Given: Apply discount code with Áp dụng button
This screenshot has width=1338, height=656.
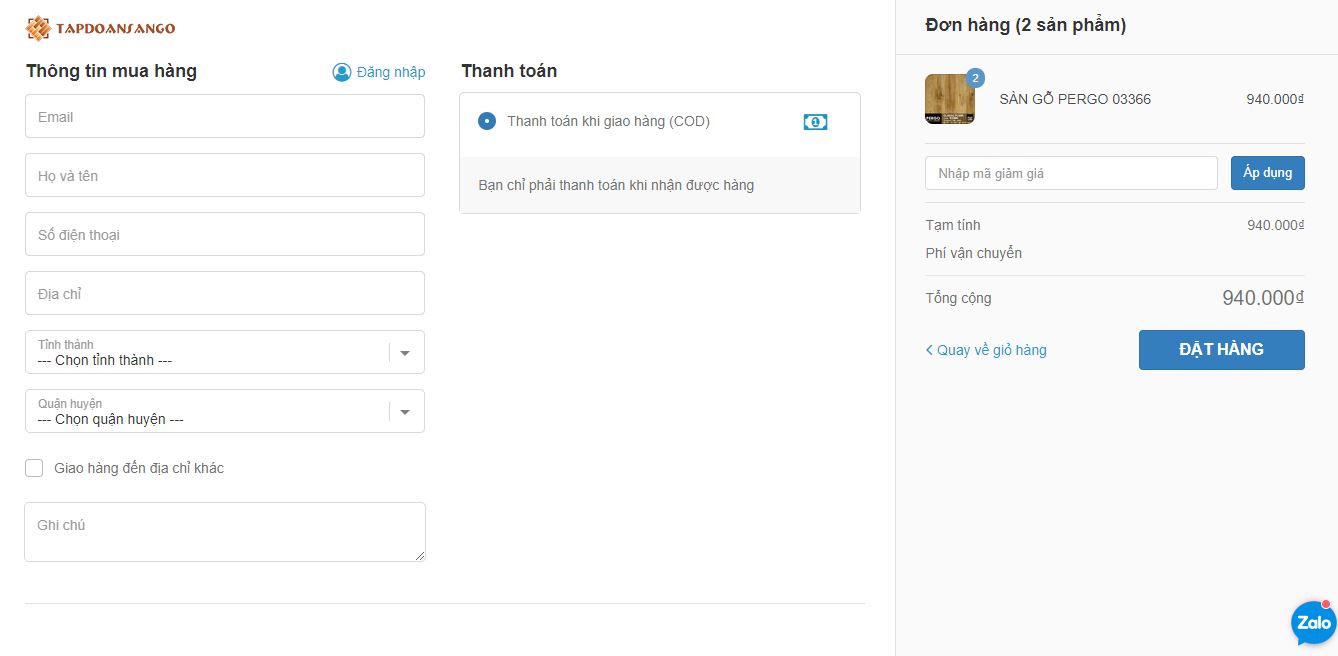Looking at the screenshot, I should [x=1267, y=173].
